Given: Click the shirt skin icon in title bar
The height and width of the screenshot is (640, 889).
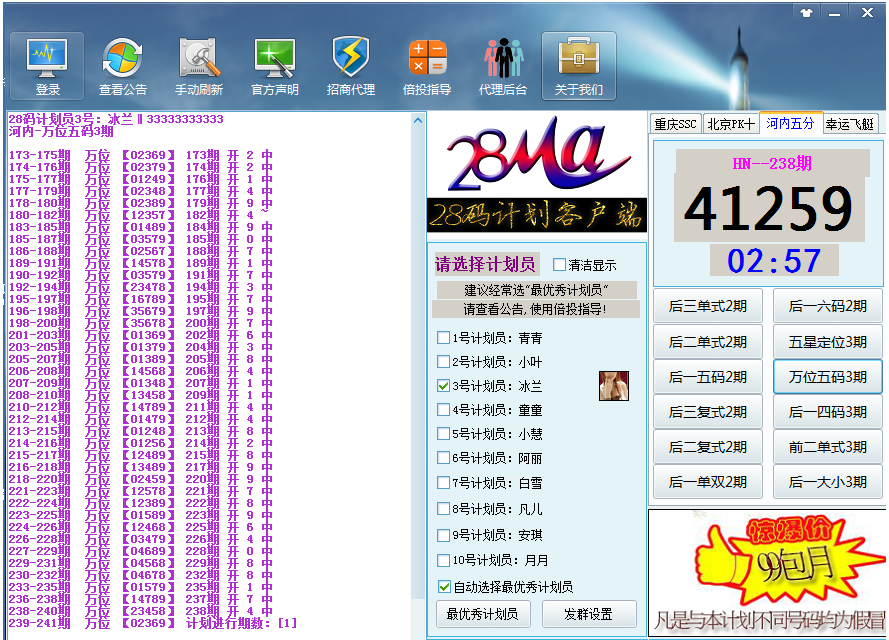Looking at the screenshot, I should pos(807,12).
